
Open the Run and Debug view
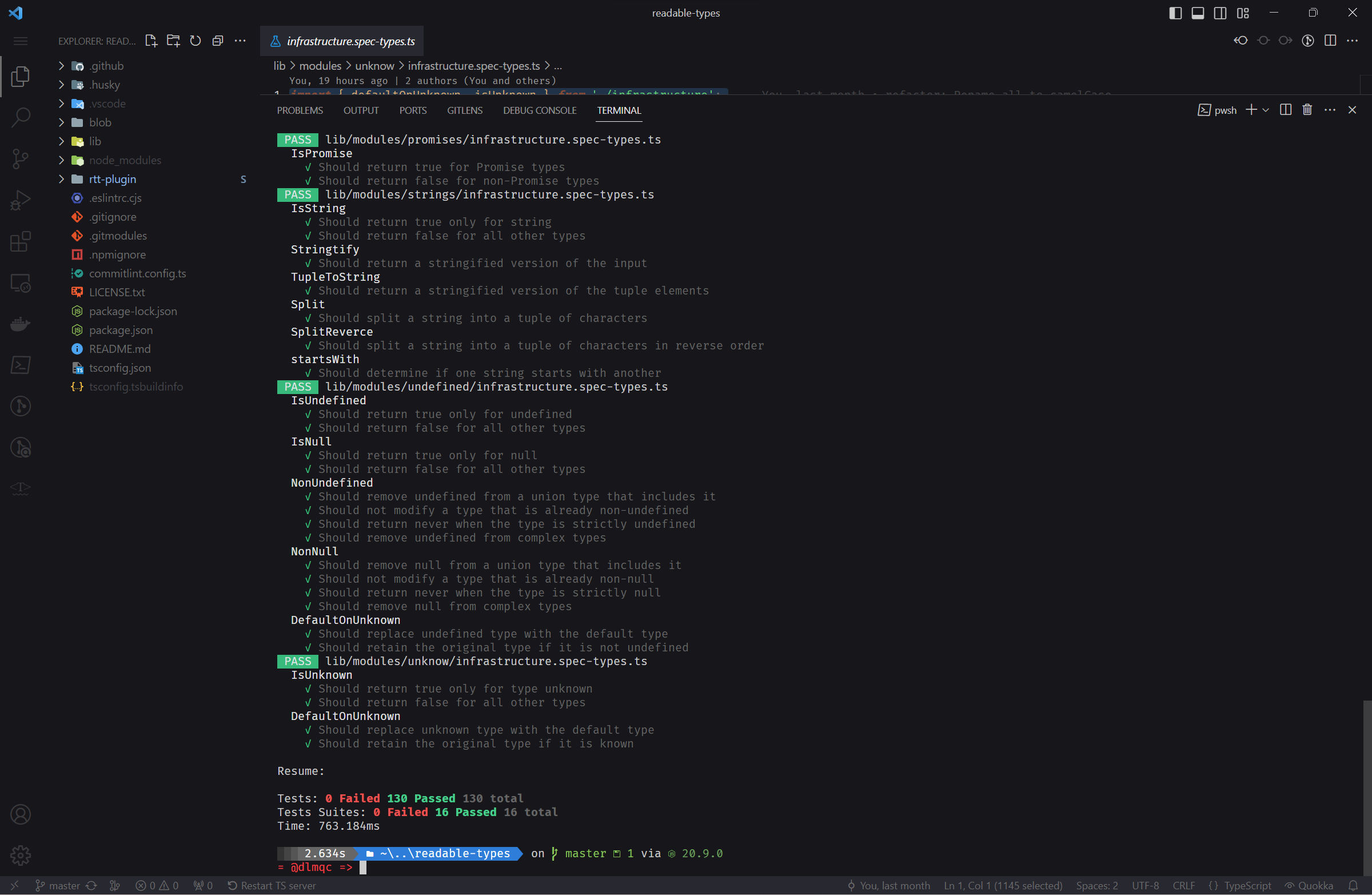(21, 200)
